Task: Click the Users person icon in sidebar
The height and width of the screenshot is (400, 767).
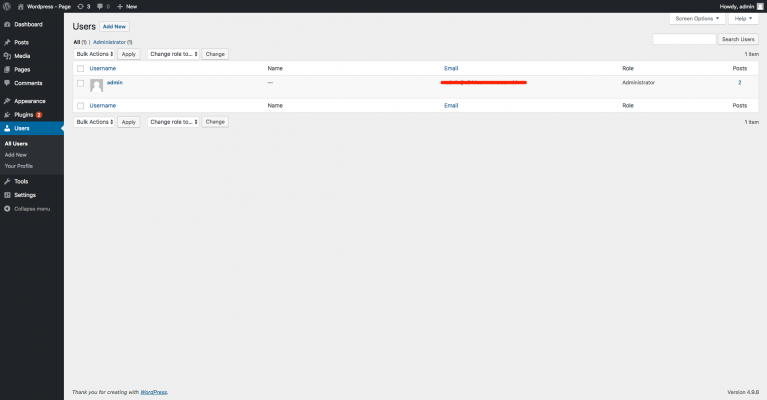Action: pos(7,128)
